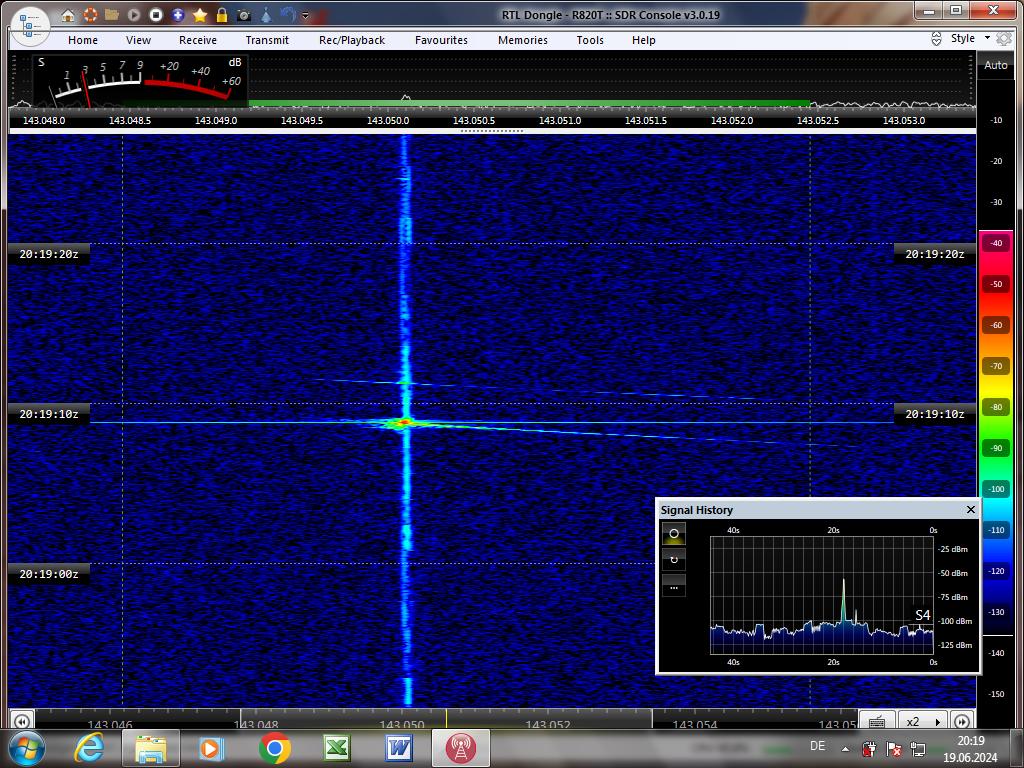
Task: Click the Home icon in quick access toolbar
Action: click(x=67, y=14)
